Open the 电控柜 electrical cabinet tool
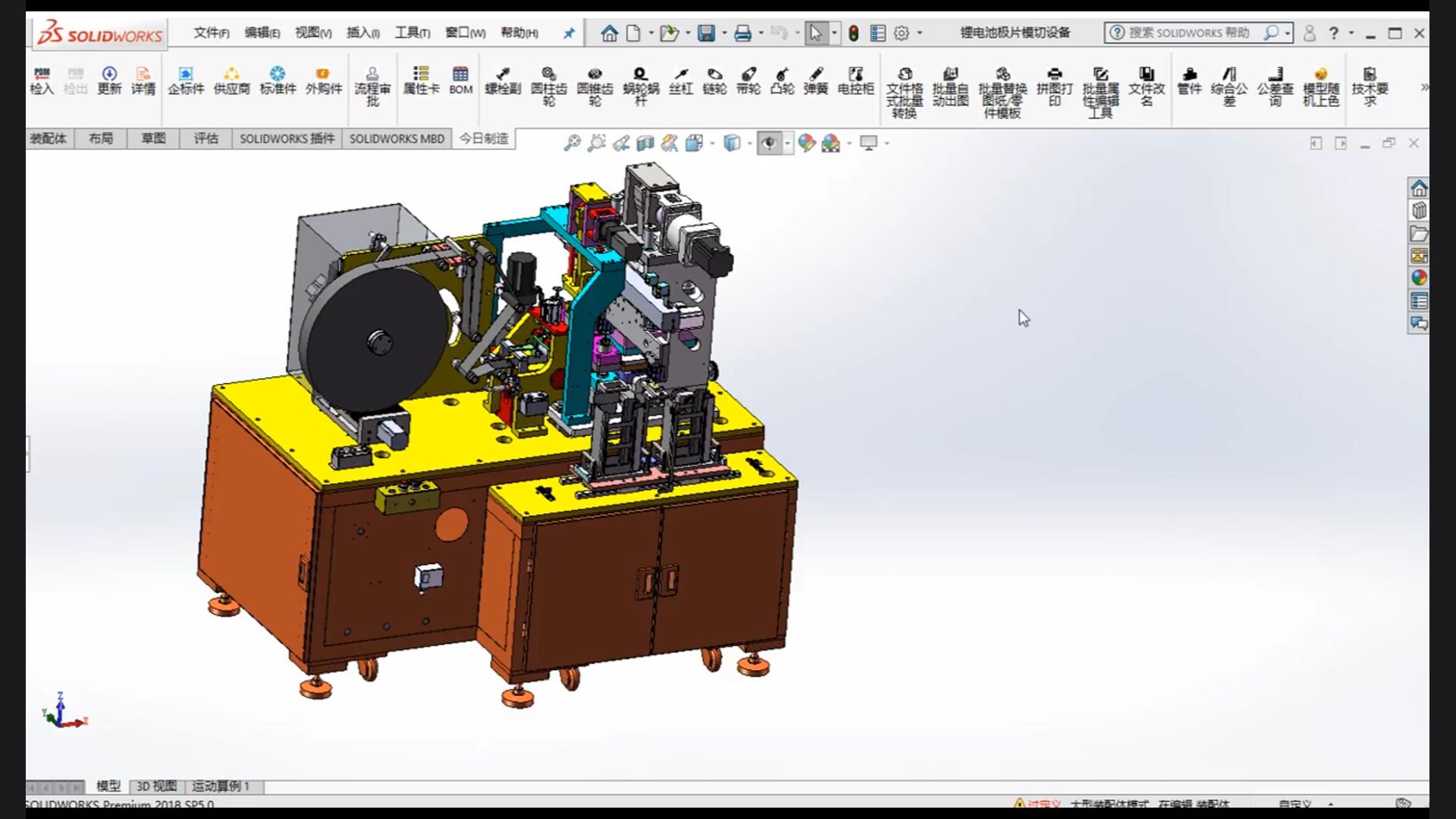Viewport: 1456px width, 819px height. [856, 80]
